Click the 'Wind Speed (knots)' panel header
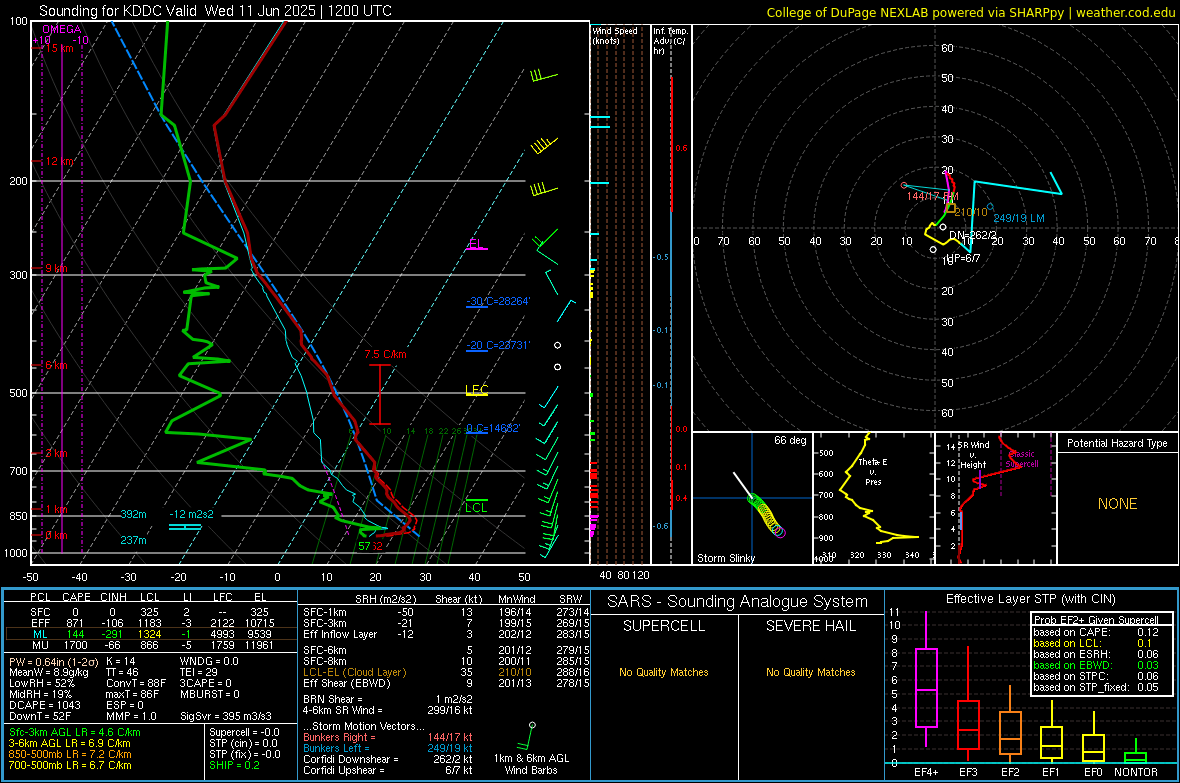 [x=615, y=35]
